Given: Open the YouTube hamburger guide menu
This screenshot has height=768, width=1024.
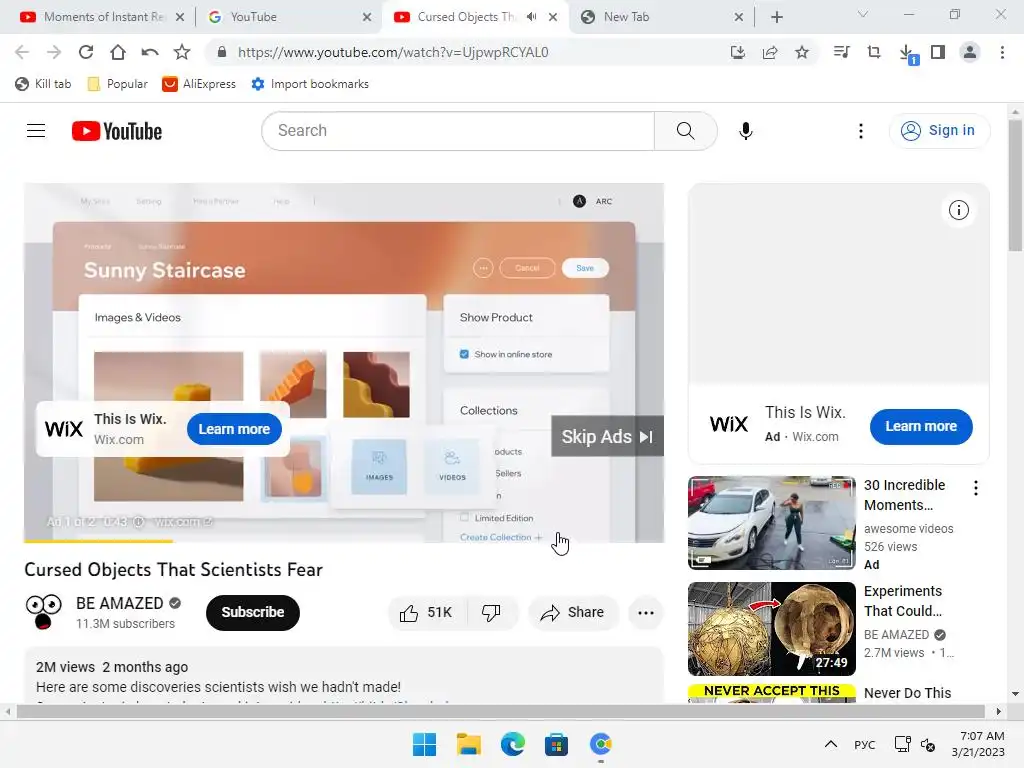Looking at the screenshot, I should point(36,131).
